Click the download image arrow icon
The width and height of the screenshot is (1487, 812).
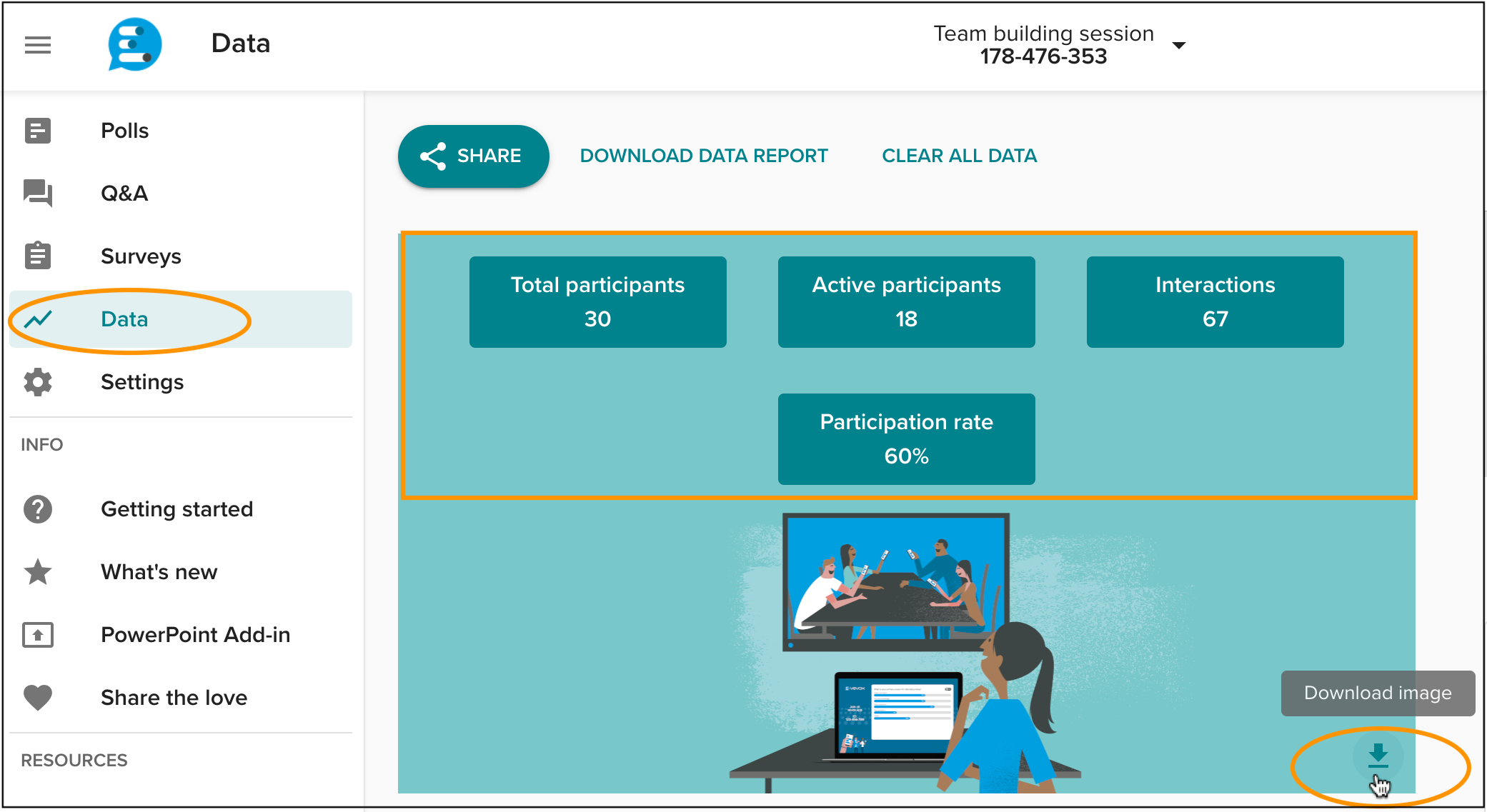1378,756
